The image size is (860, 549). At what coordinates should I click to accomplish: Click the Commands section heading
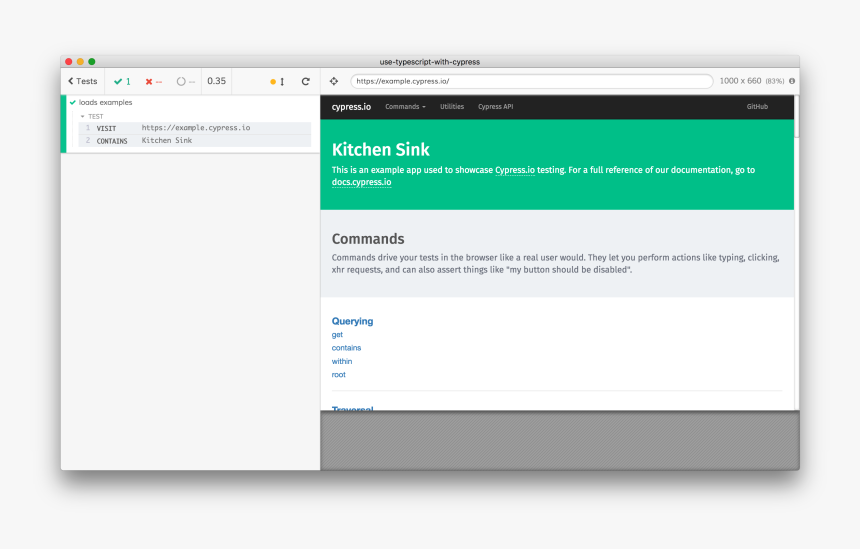368,239
